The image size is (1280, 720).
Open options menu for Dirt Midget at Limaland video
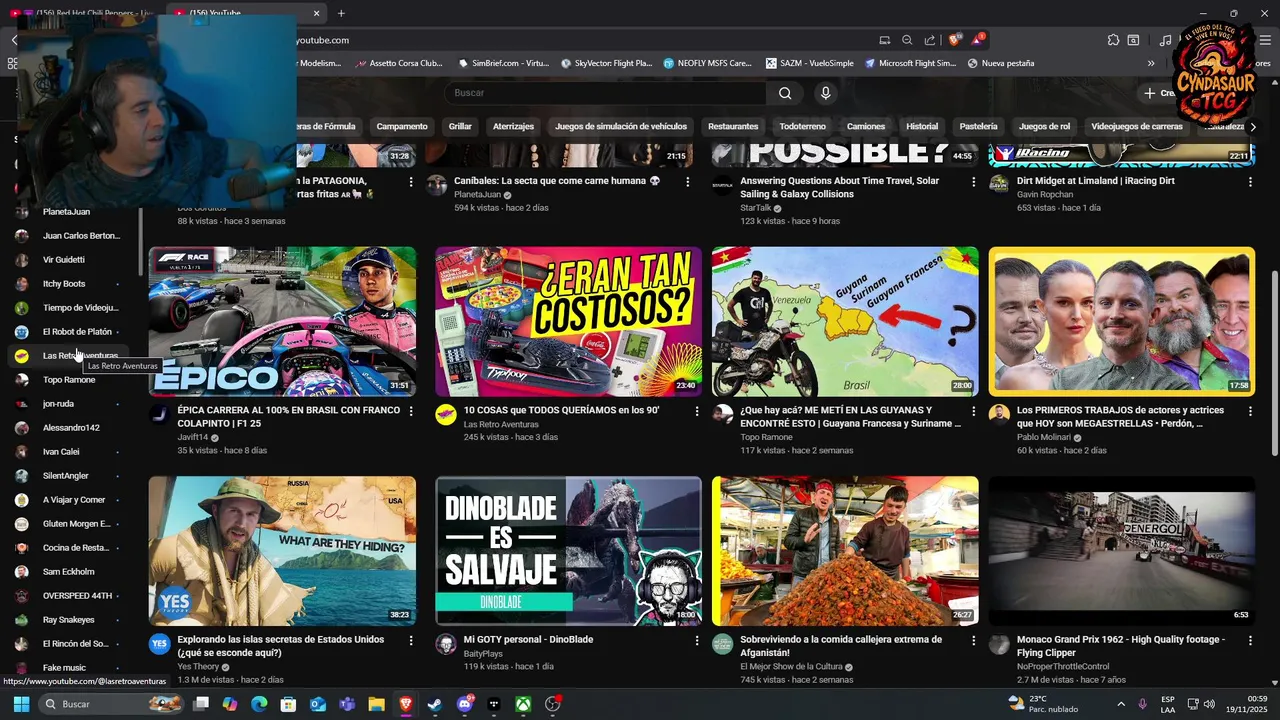1250,182
